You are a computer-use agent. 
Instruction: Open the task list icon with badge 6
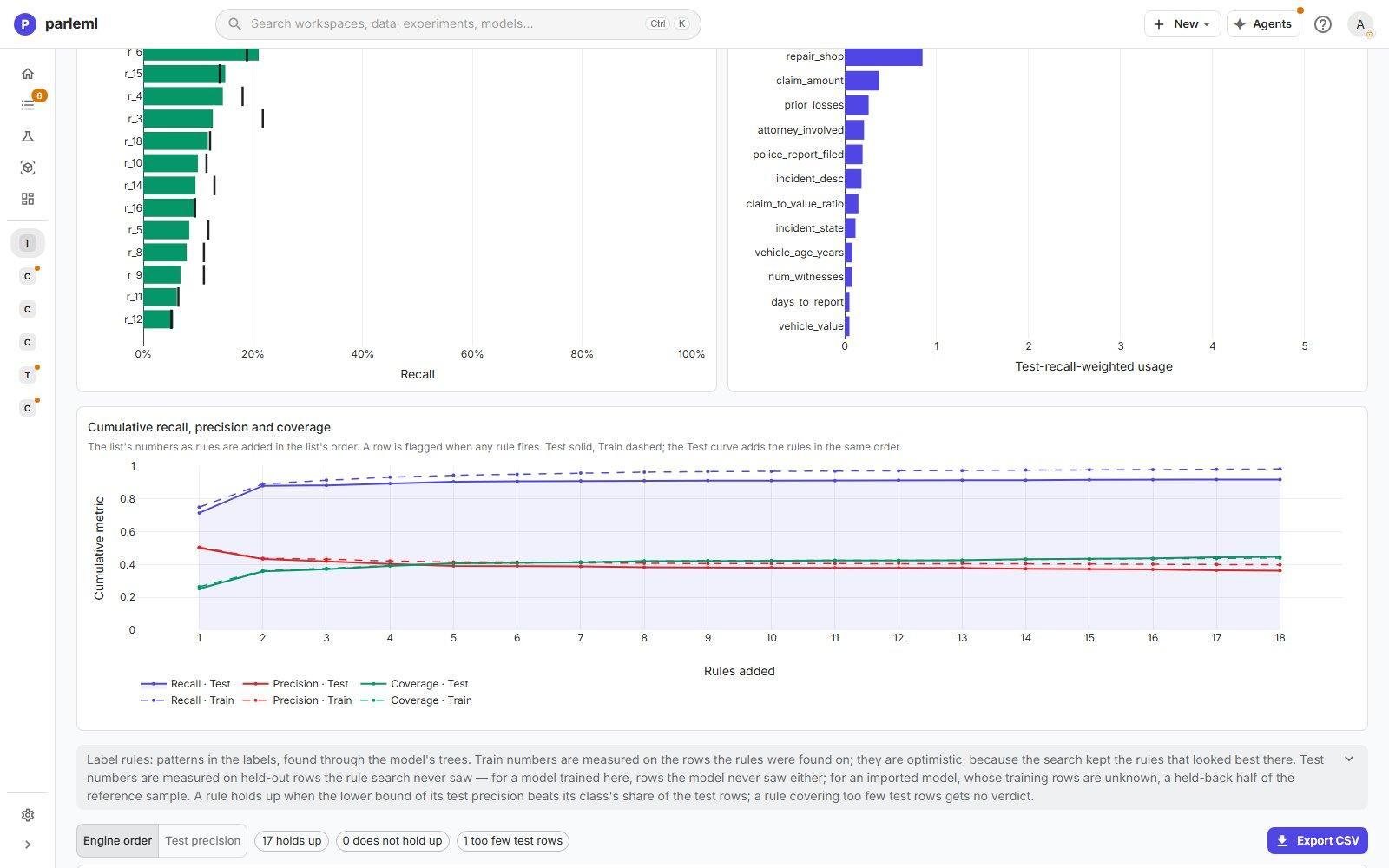pos(28,105)
